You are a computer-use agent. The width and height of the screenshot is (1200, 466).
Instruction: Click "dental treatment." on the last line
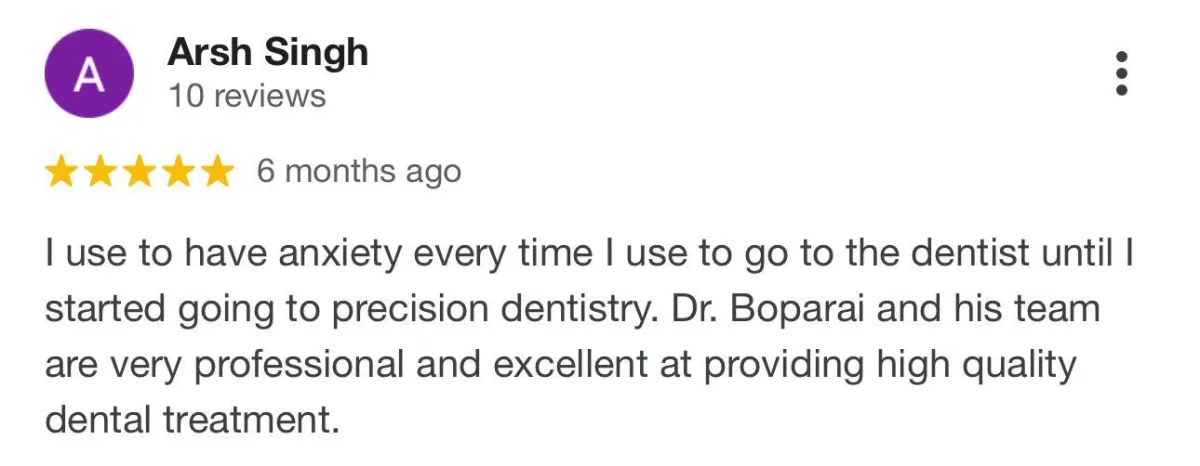pyautogui.click(x=186, y=421)
